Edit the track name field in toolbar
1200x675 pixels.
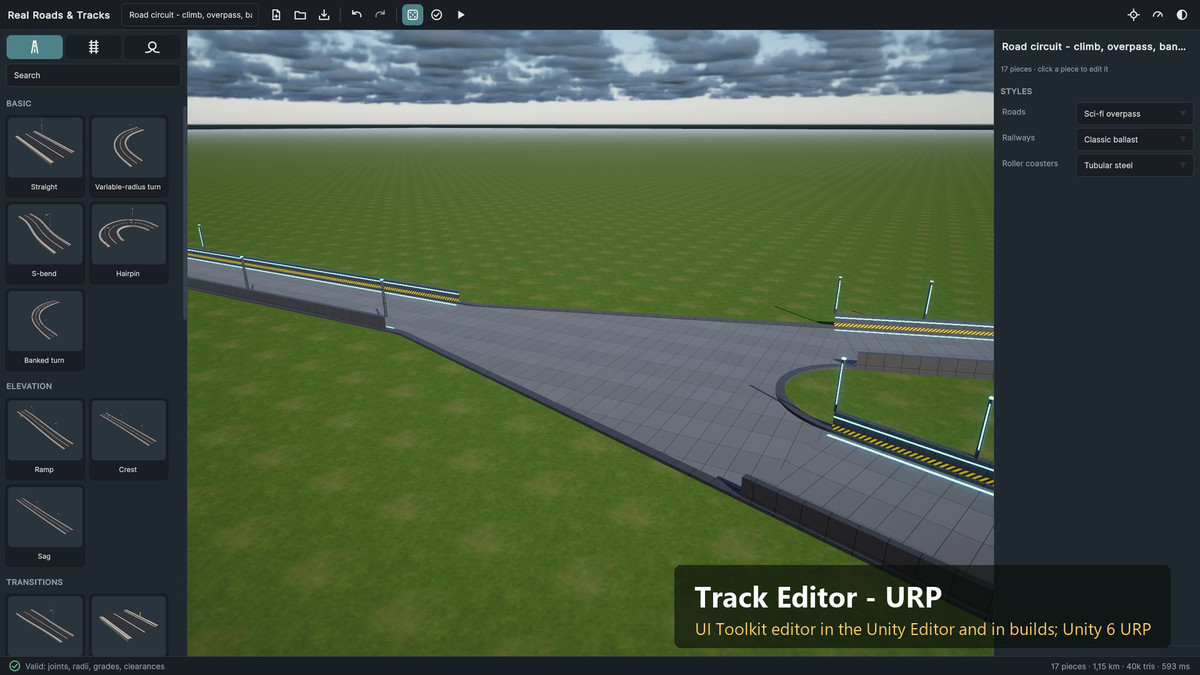190,15
